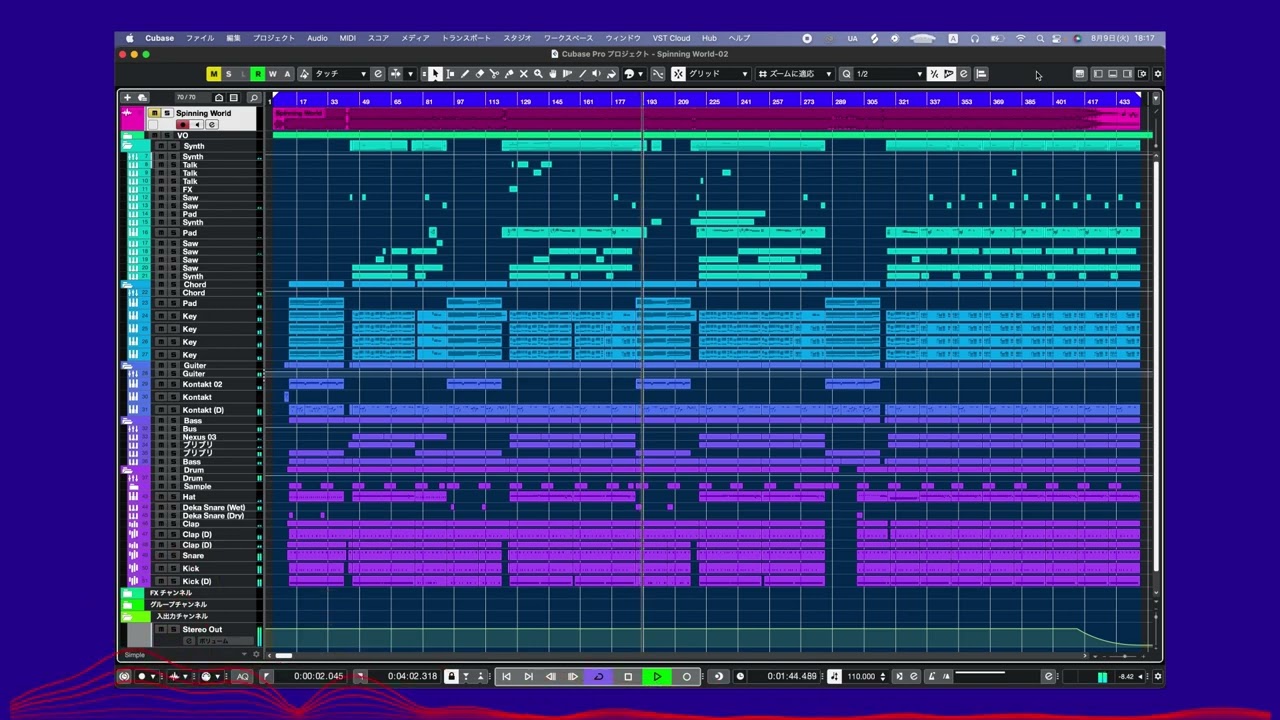Click the right locator marker icon
The height and width of the screenshot is (720, 1280).
tap(361, 677)
